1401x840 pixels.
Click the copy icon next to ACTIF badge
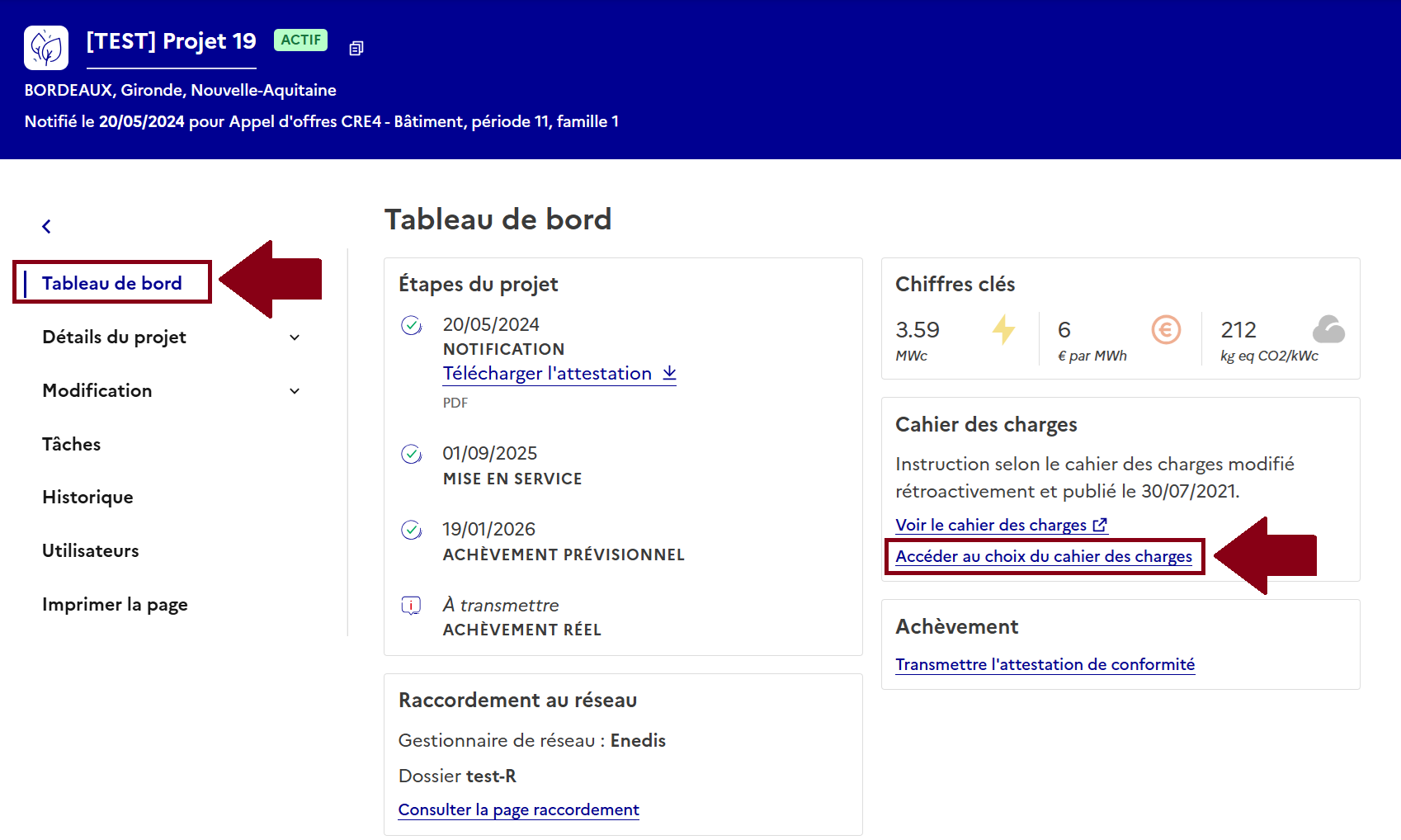coord(356,49)
